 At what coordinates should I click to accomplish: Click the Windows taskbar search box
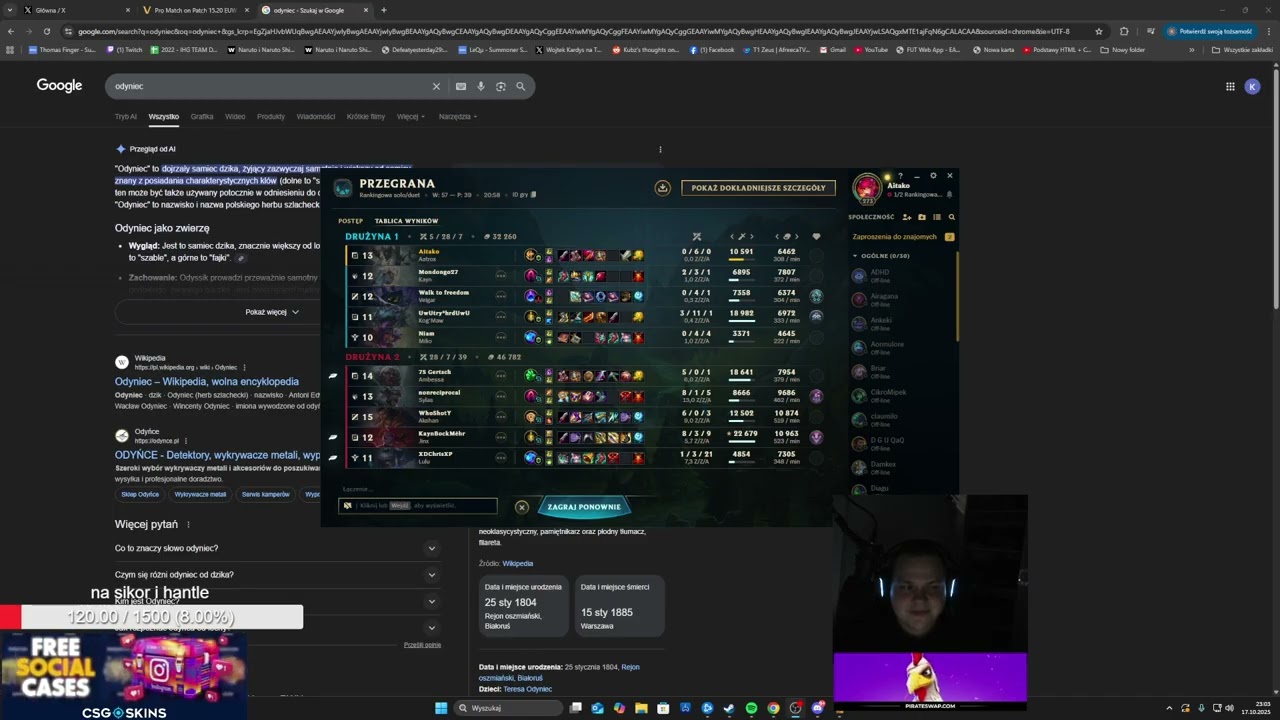point(508,708)
